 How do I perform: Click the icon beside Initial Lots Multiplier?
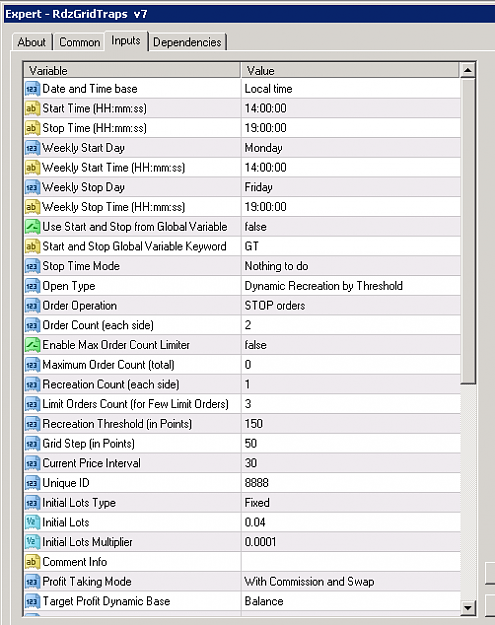(32, 542)
